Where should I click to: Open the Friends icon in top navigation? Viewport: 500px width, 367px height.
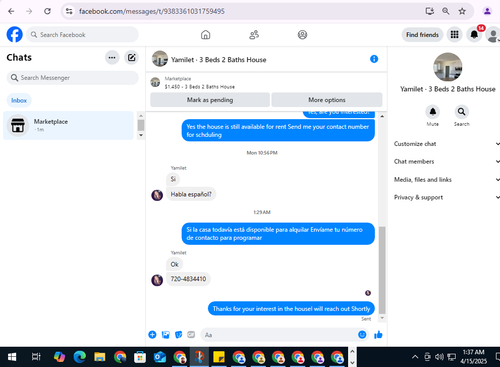pyautogui.click(x=254, y=35)
